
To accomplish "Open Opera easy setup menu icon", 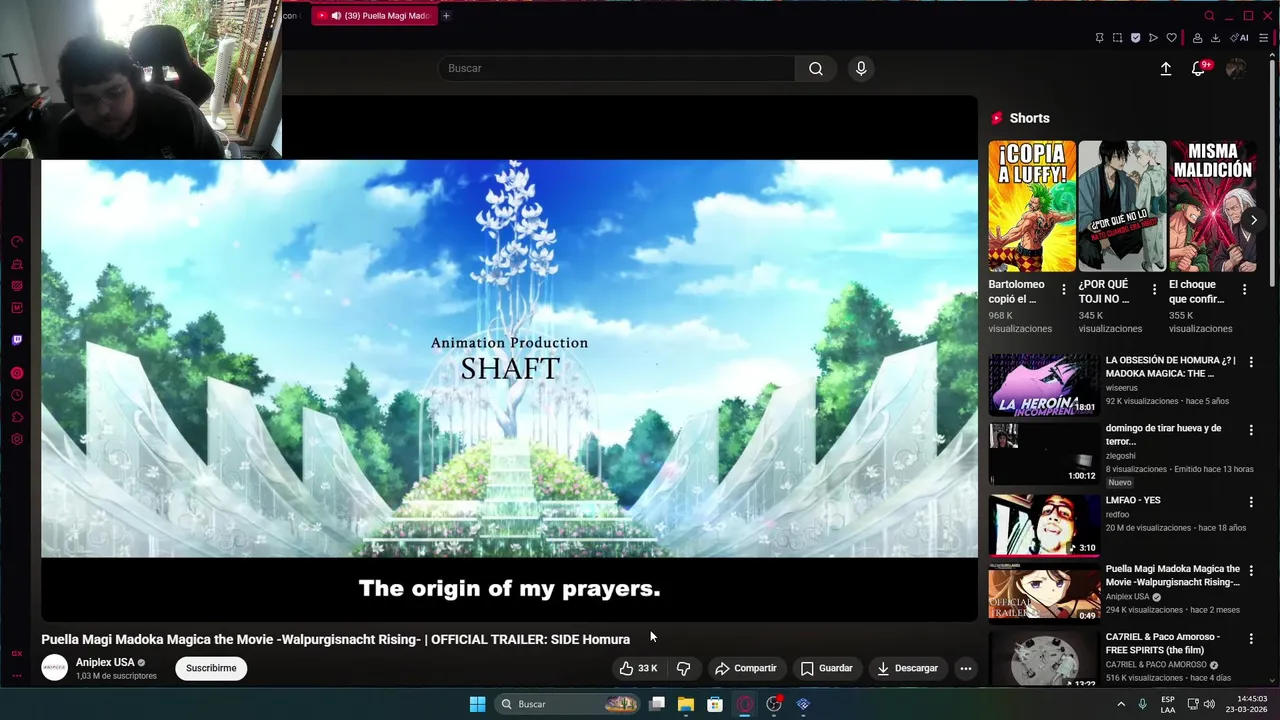I will pyautogui.click(x=1264, y=38).
